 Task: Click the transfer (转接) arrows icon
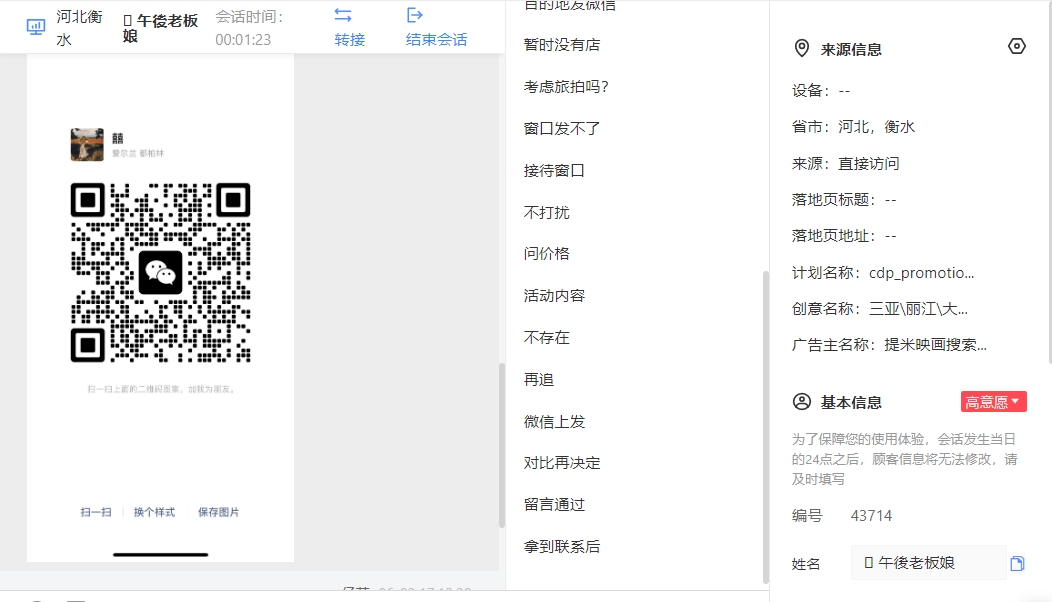pos(343,15)
